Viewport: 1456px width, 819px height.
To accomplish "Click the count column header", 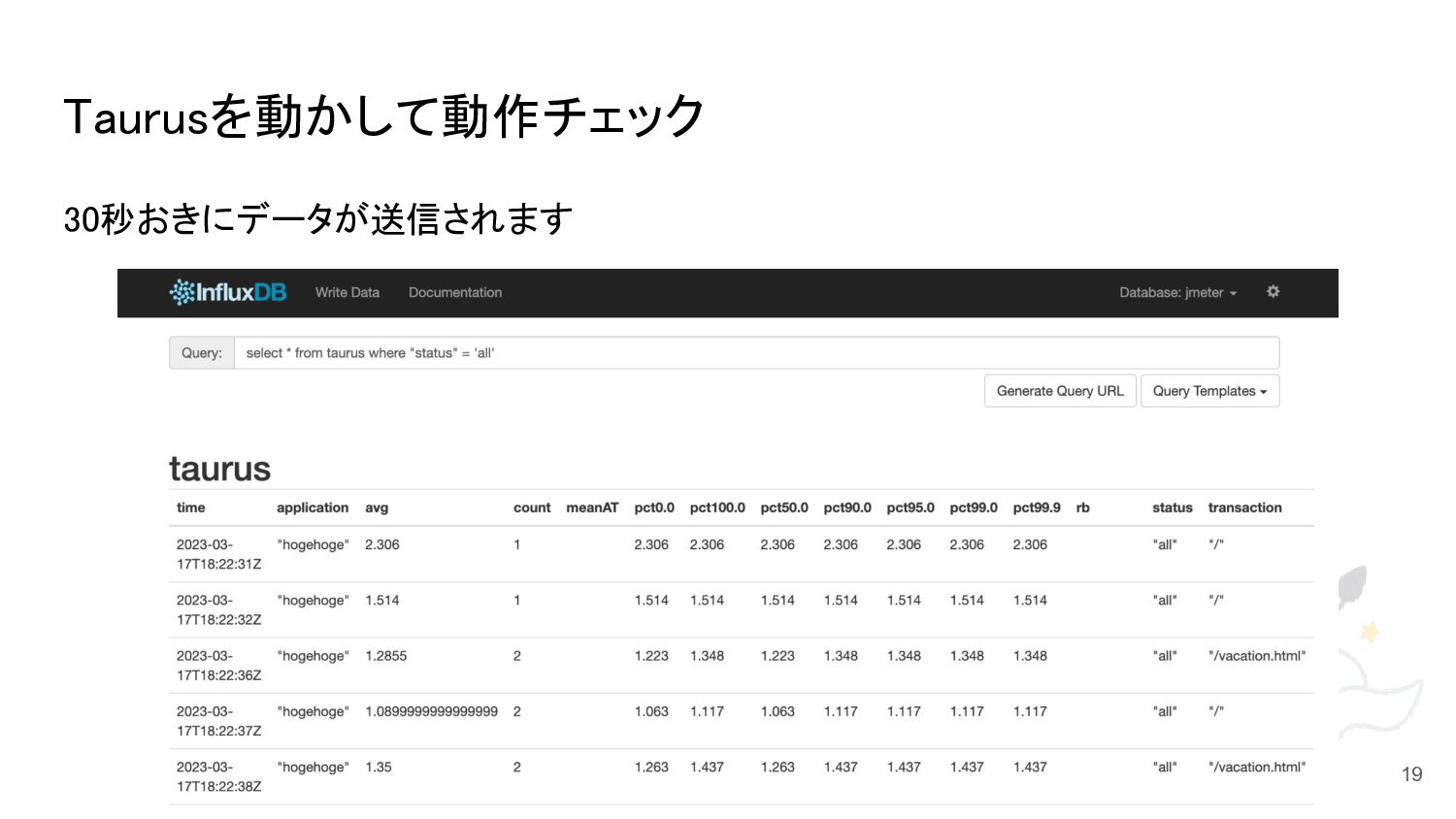I will [x=532, y=508].
